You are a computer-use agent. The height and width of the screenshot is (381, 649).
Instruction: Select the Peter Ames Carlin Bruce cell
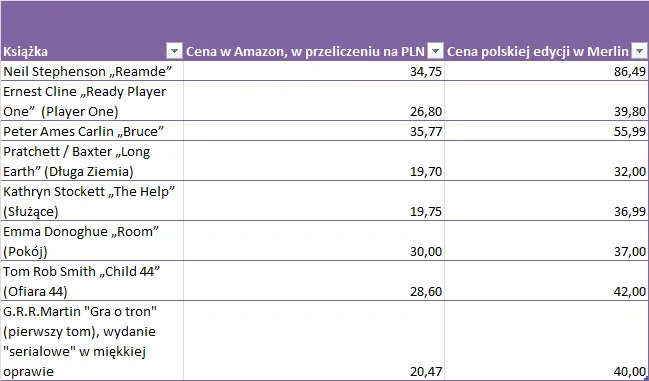point(92,131)
